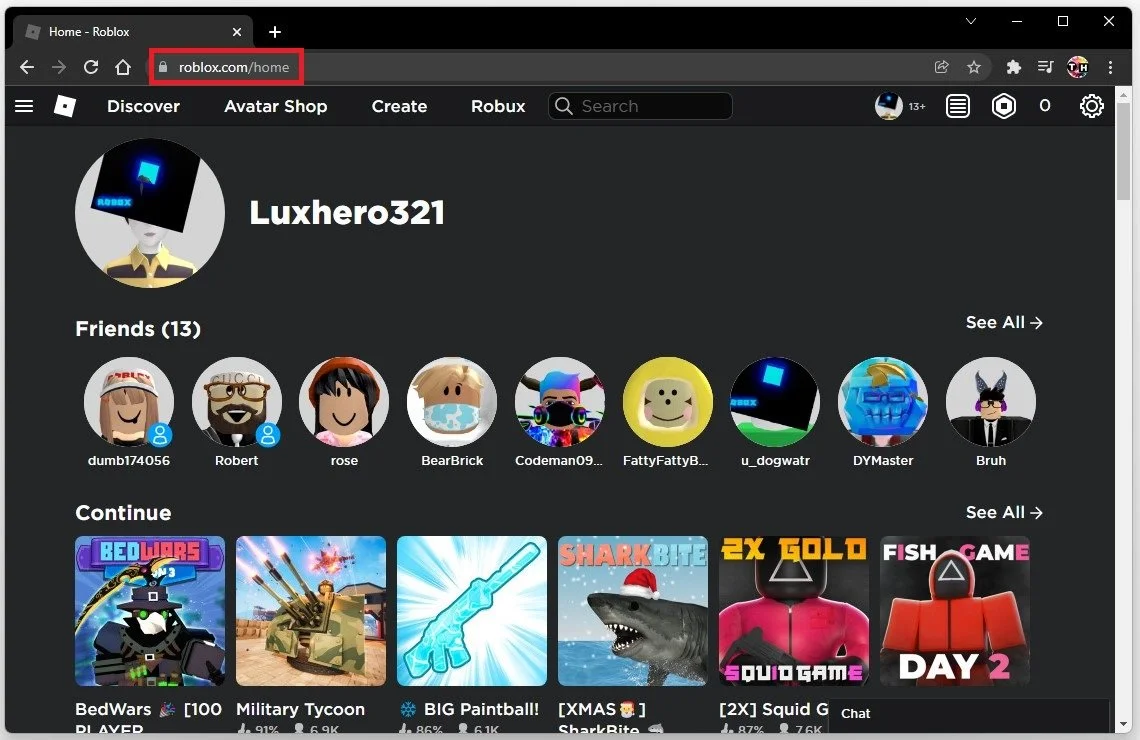Open friend Codeman09's avatar
The height and width of the screenshot is (740, 1140).
[560, 402]
